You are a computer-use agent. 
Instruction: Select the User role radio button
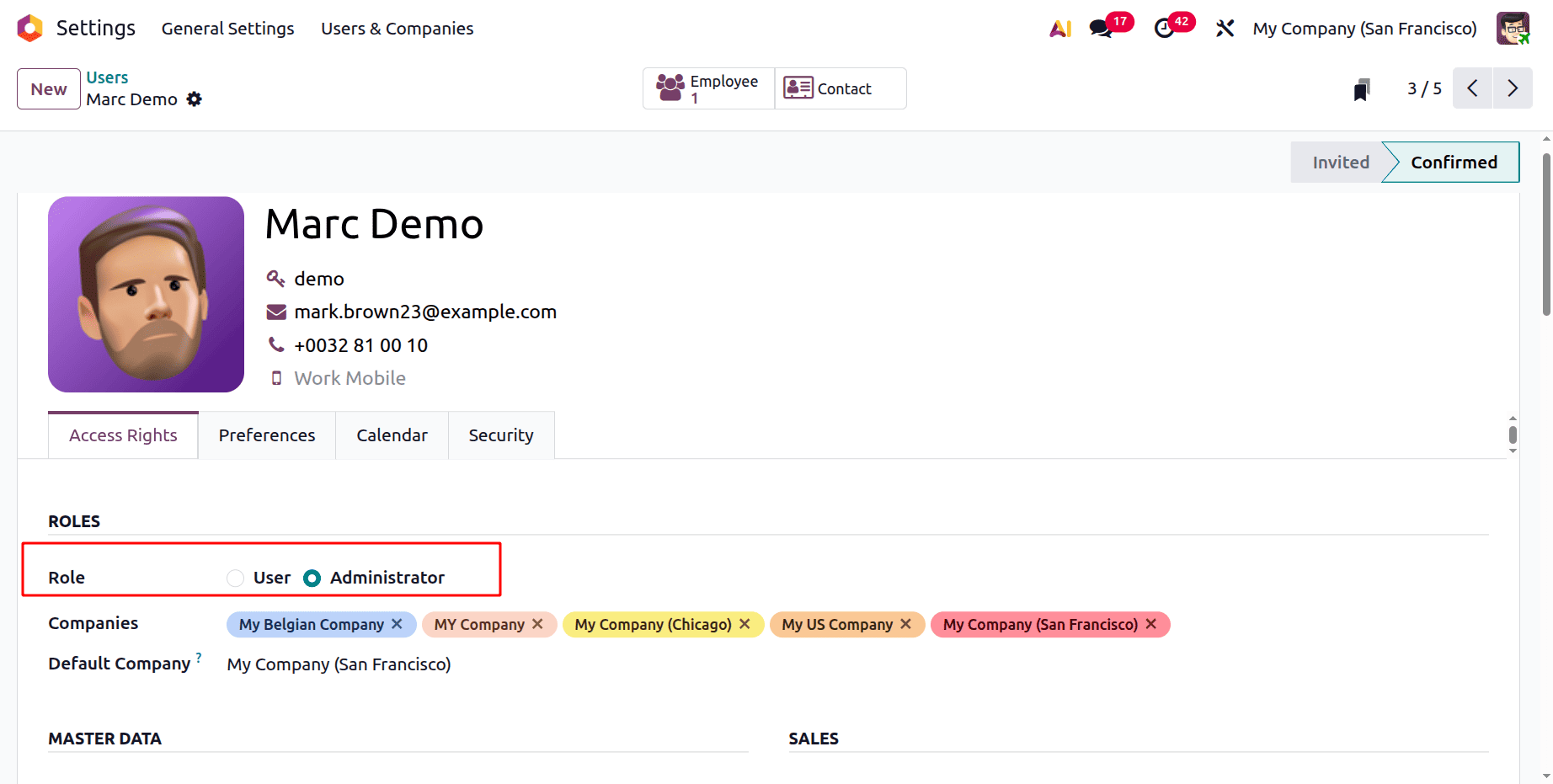(x=235, y=578)
